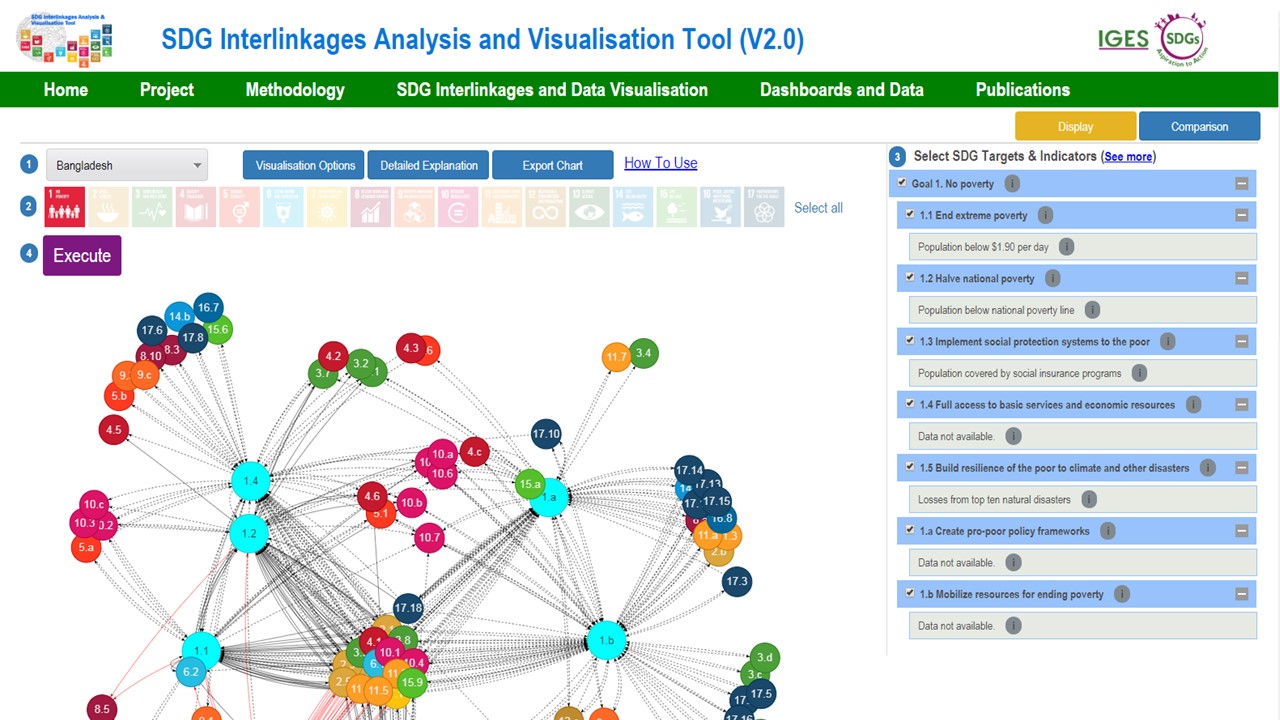Select the SDG Goal 13 Climate Action icon

click(589, 207)
